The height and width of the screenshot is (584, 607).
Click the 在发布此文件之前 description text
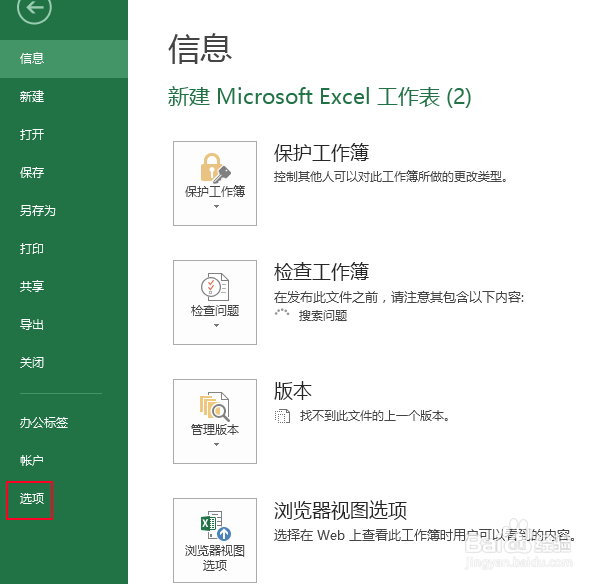click(399, 297)
